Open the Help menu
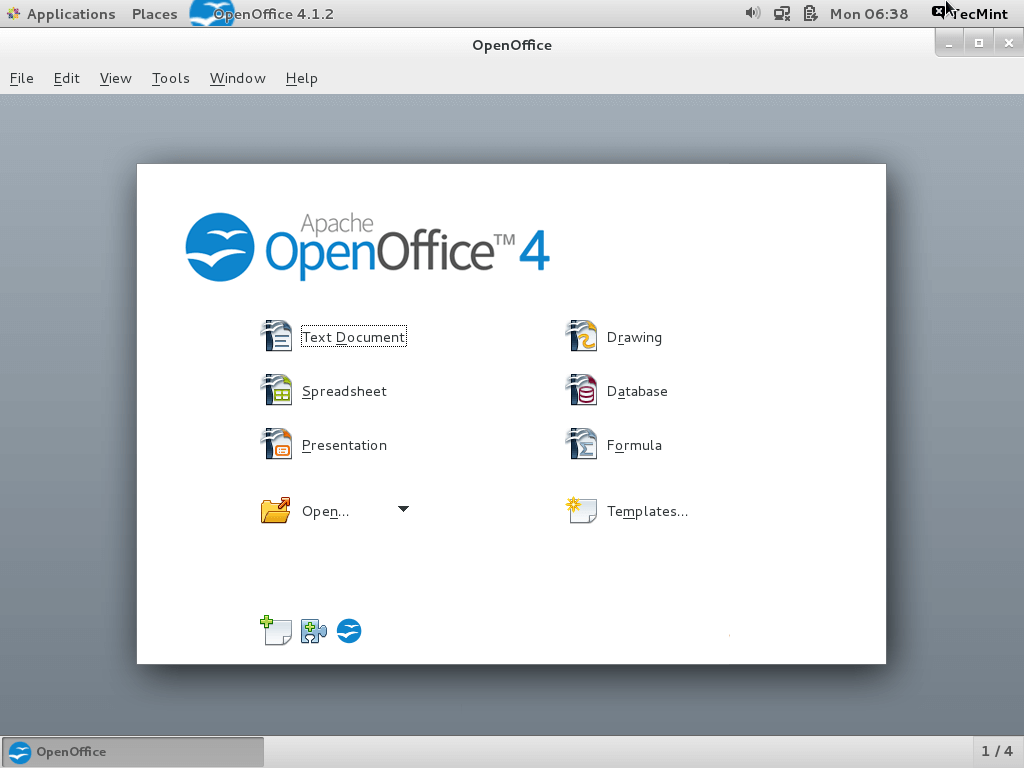This screenshot has width=1024, height=768. (x=302, y=78)
